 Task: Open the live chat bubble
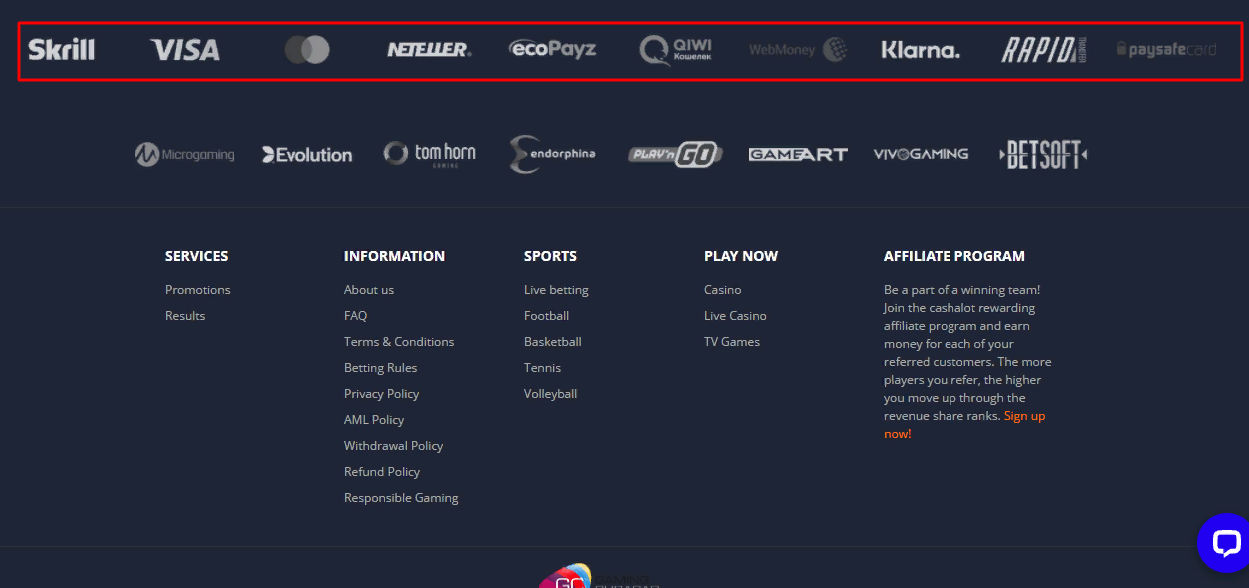(1224, 543)
